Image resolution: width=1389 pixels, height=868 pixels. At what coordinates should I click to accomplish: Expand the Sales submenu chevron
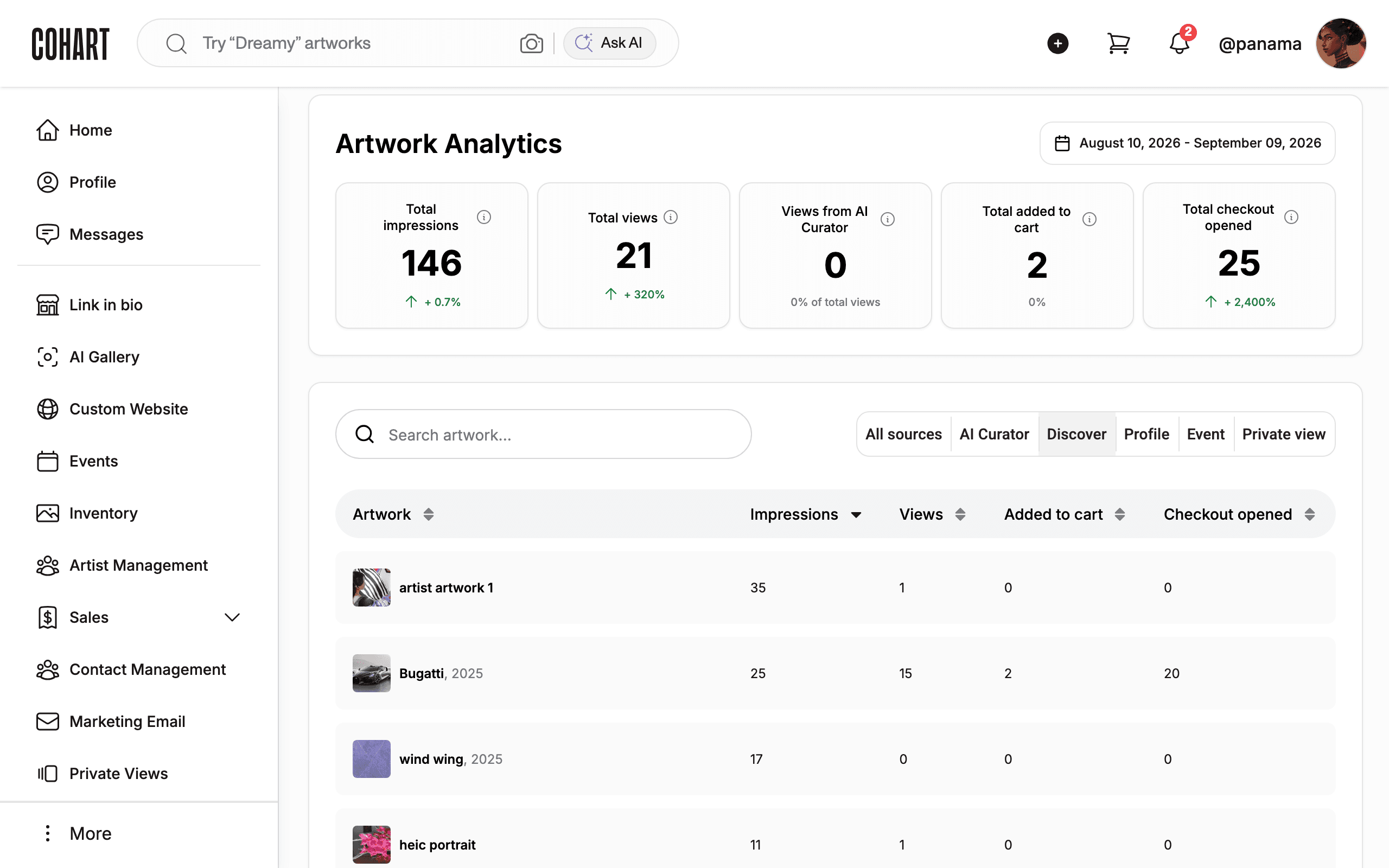(x=232, y=618)
